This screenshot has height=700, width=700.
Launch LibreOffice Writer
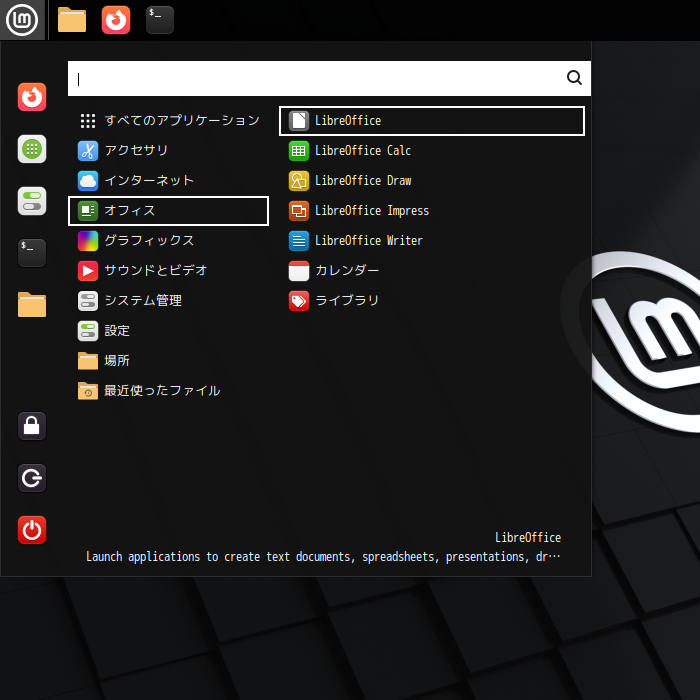[432, 241]
